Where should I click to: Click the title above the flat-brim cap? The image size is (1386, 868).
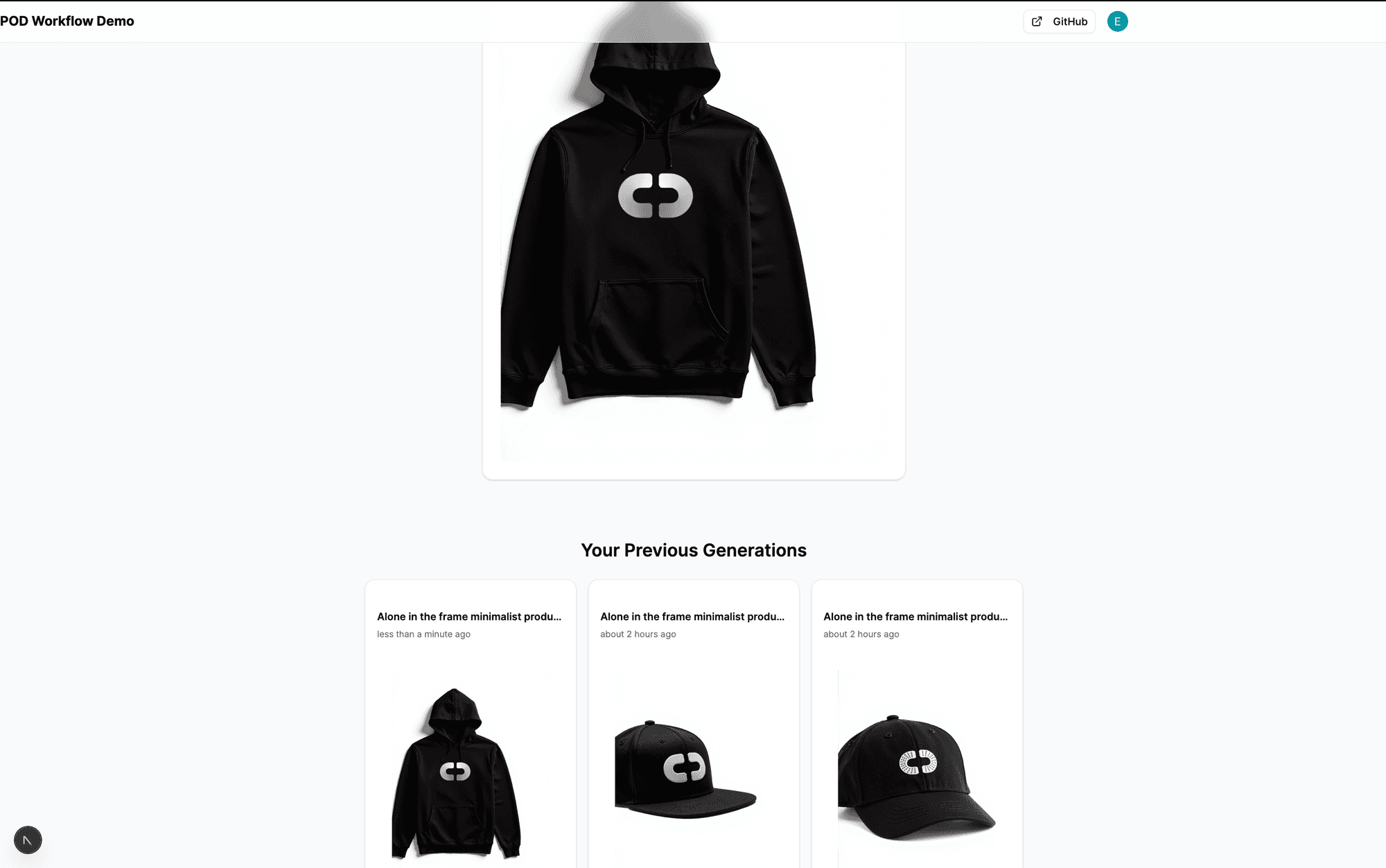pyautogui.click(x=692, y=617)
